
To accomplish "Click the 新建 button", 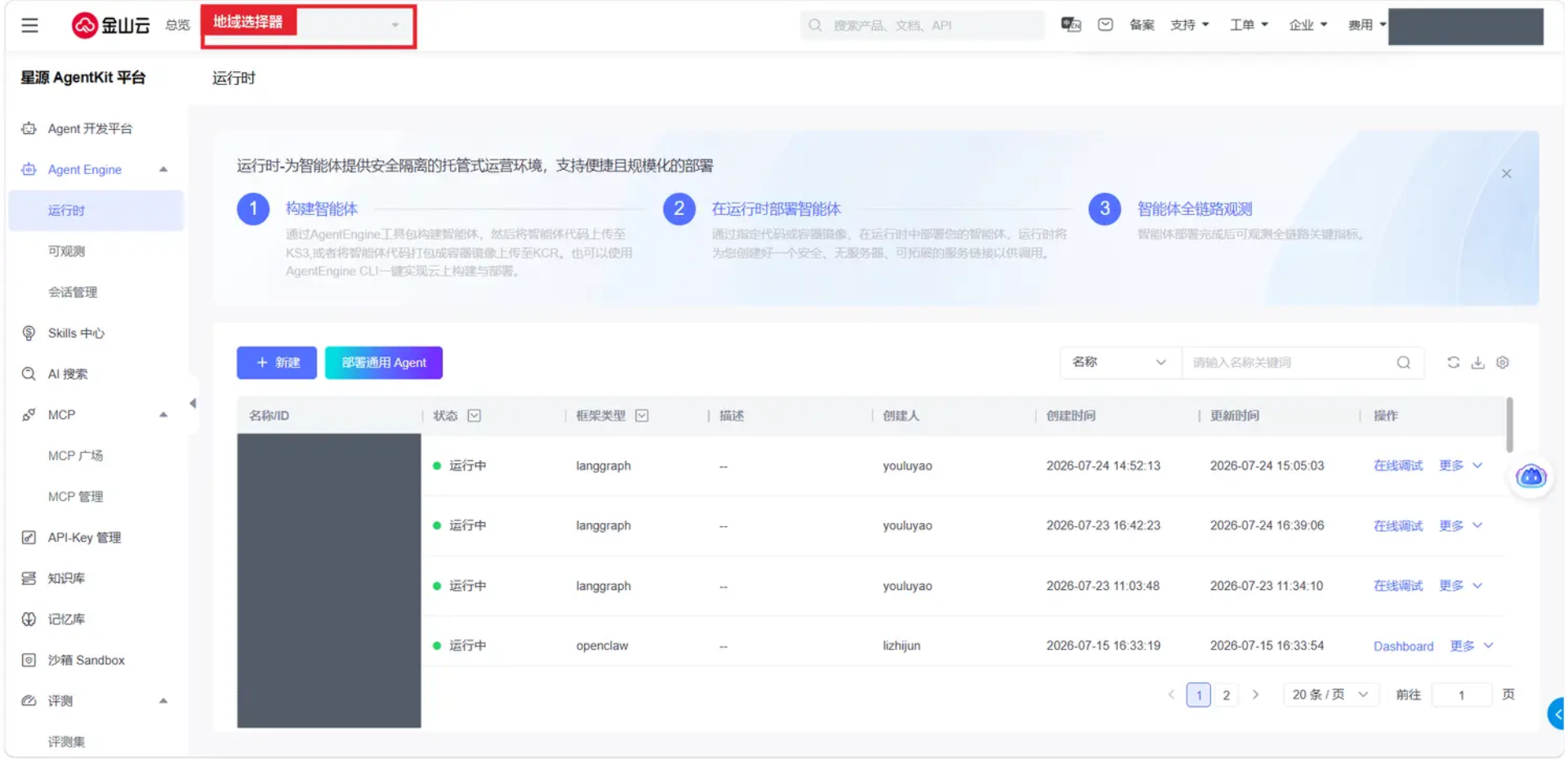I will click(x=277, y=362).
